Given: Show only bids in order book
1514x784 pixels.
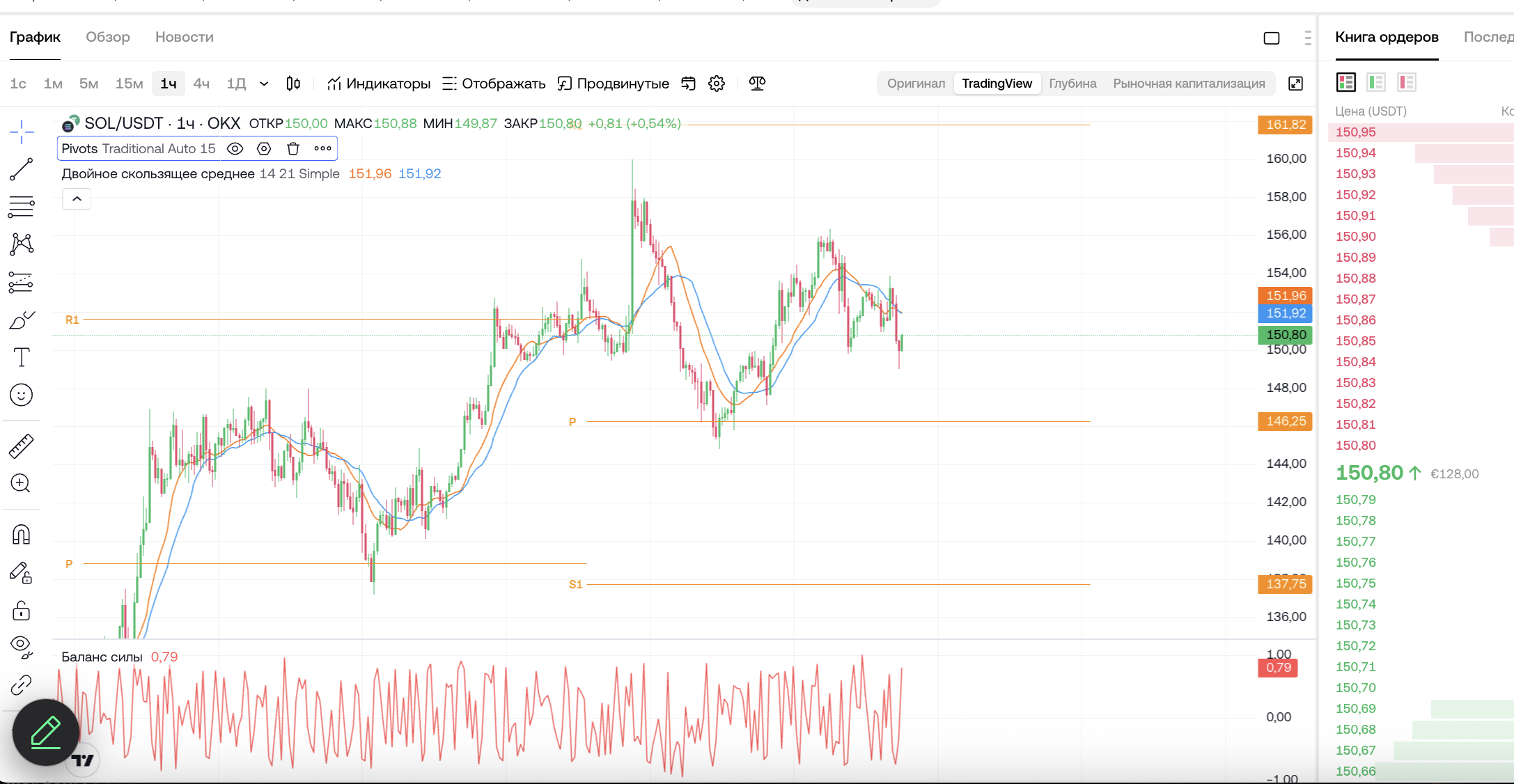Looking at the screenshot, I should [1376, 82].
